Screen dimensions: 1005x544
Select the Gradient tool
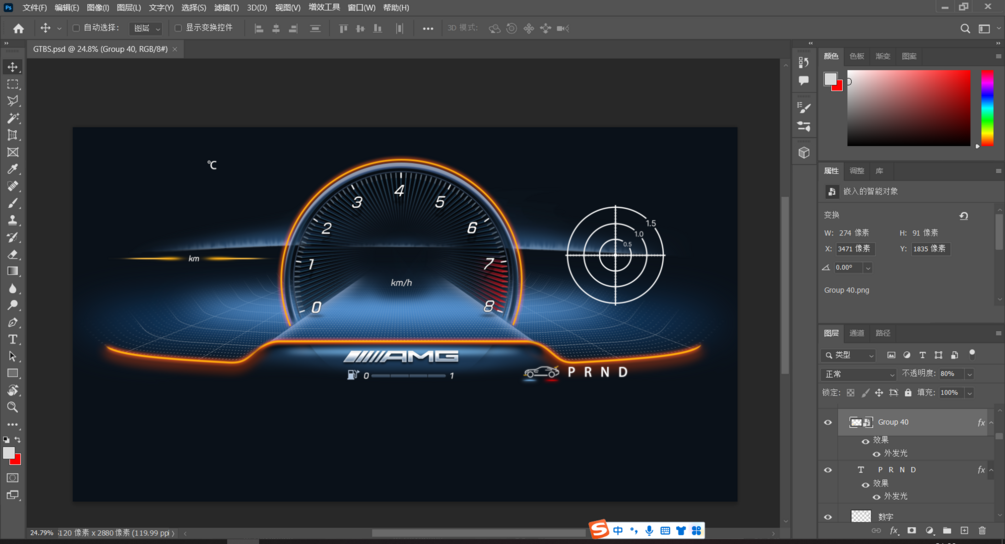(12, 271)
